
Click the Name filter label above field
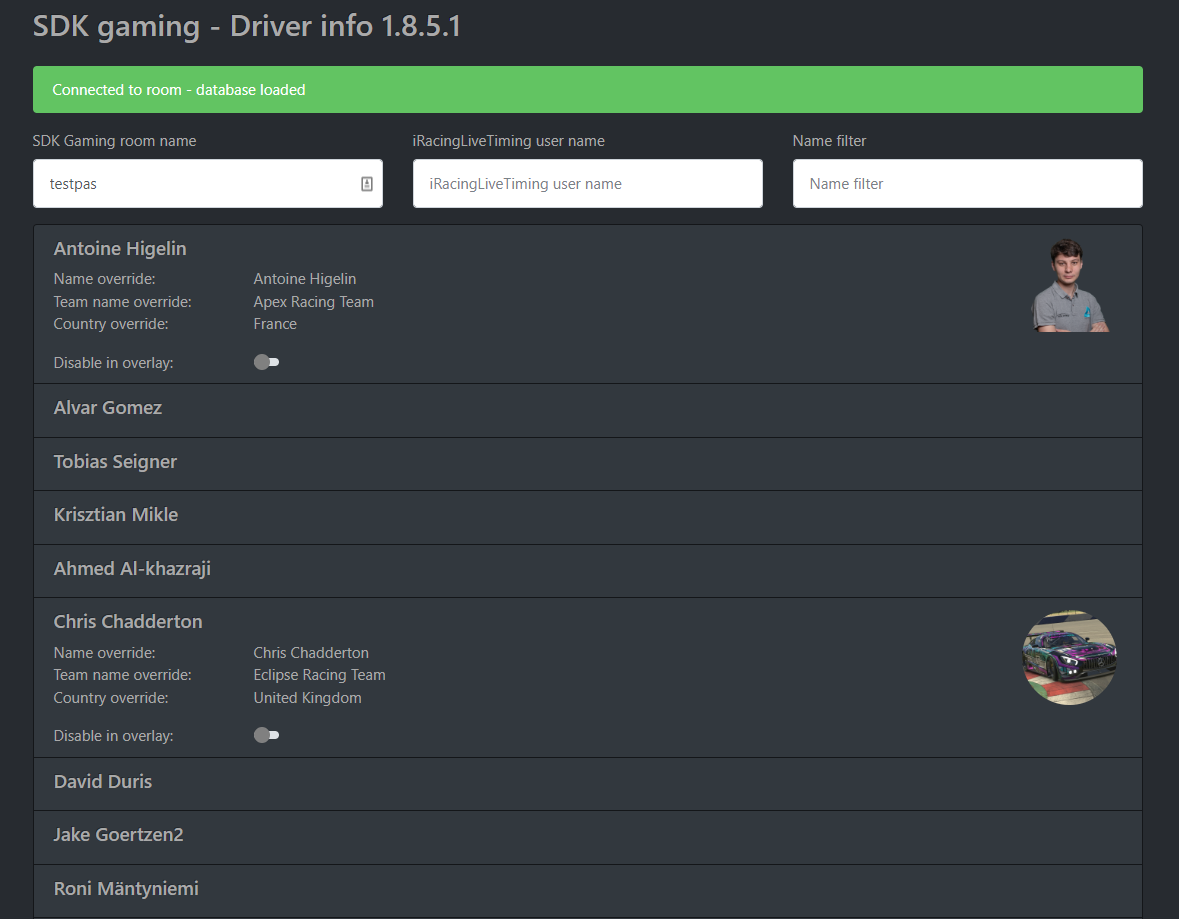829,141
